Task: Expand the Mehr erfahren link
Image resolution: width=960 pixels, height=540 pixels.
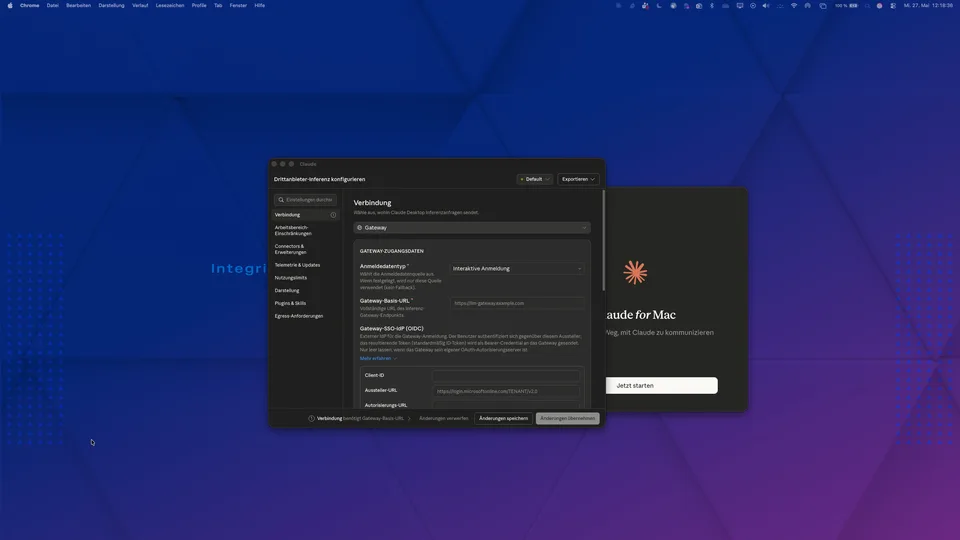Action: [378, 358]
